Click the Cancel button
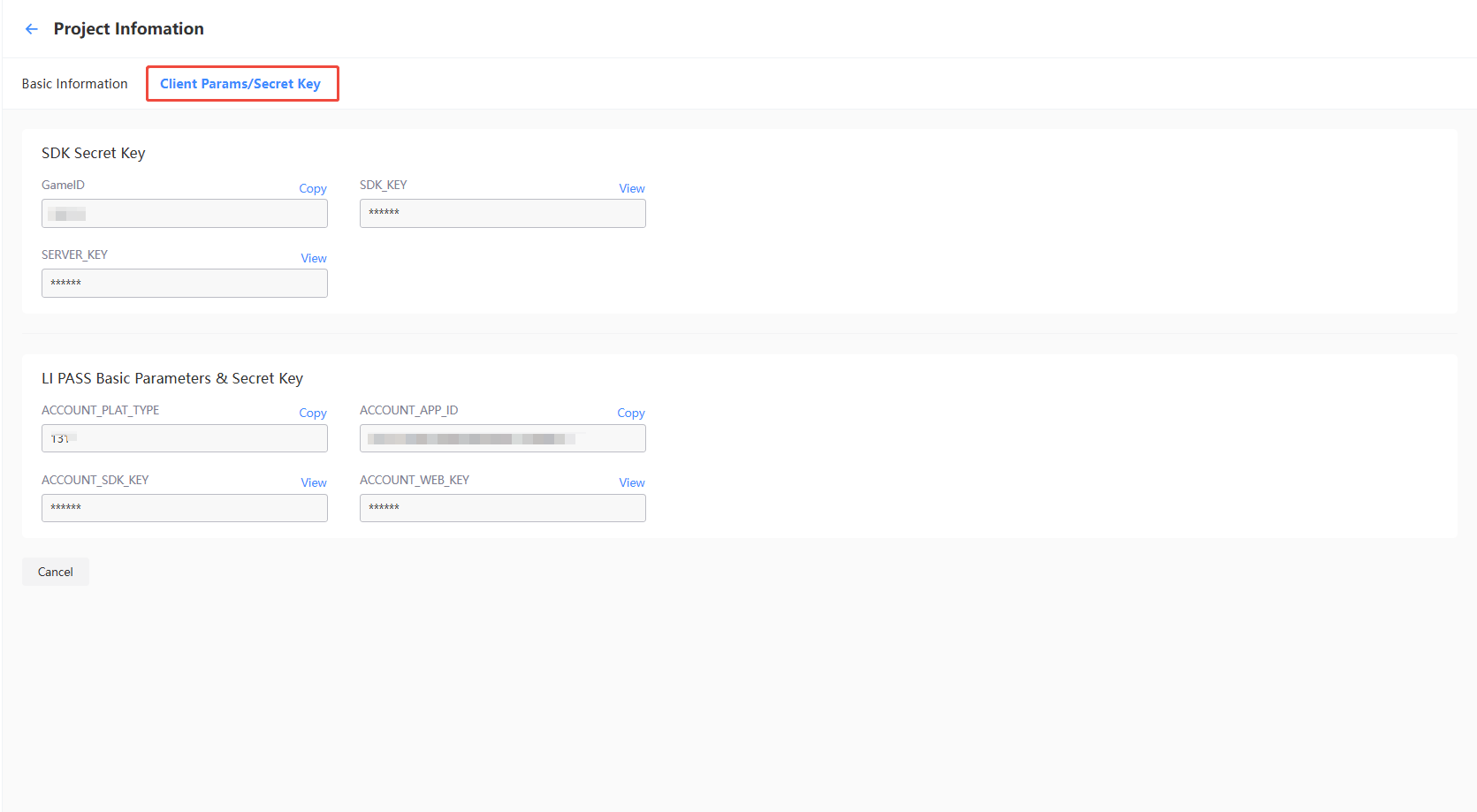This screenshot has height=812, width=1477. [55, 571]
